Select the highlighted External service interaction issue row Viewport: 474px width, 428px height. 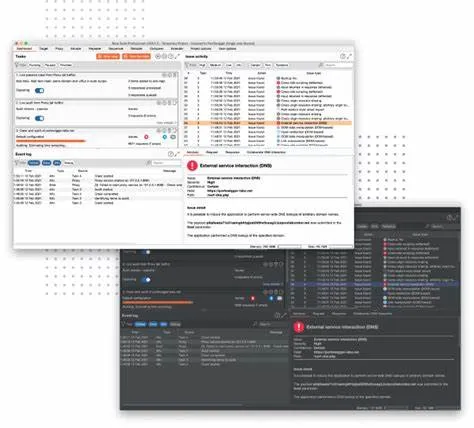[x=268, y=123]
